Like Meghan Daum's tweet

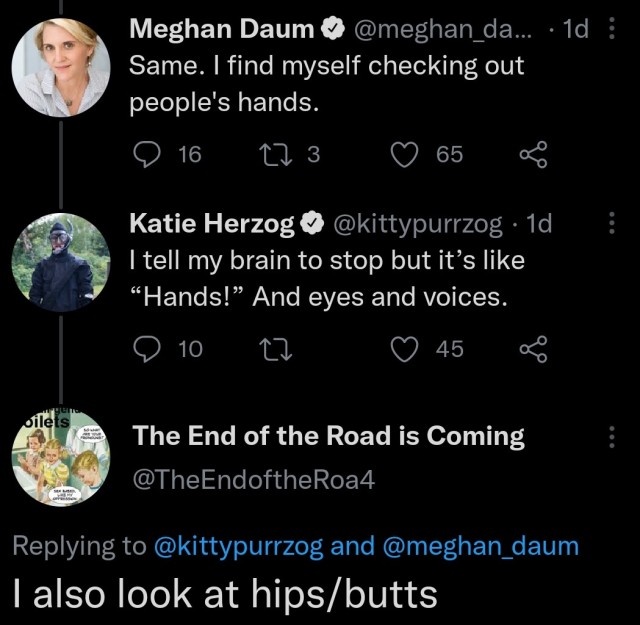coord(405,153)
